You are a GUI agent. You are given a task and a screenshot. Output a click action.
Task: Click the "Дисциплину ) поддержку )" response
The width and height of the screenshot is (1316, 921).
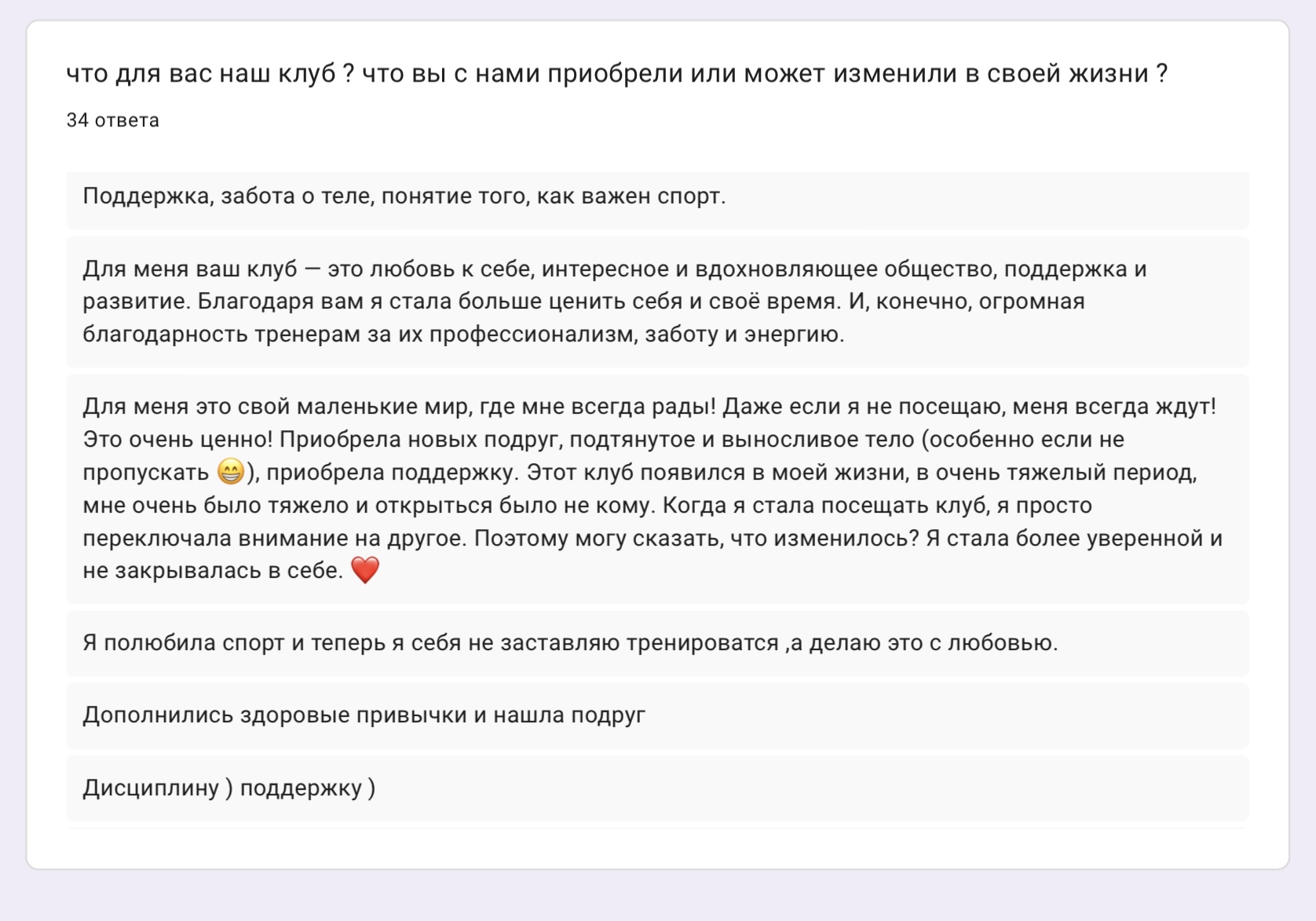pyautogui.click(x=229, y=788)
